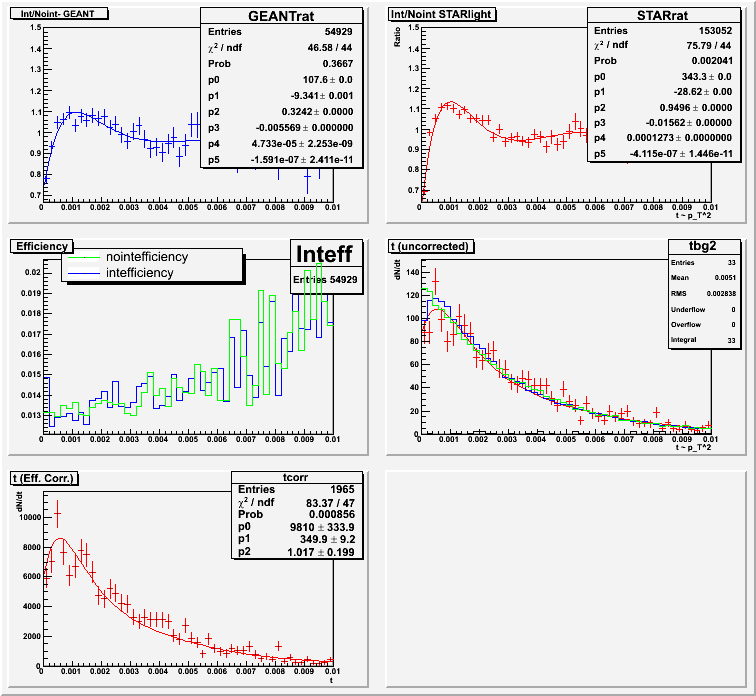Click the "nointefficiency" legend entry
The width and height of the screenshot is (756, 696).
point(147,257)
